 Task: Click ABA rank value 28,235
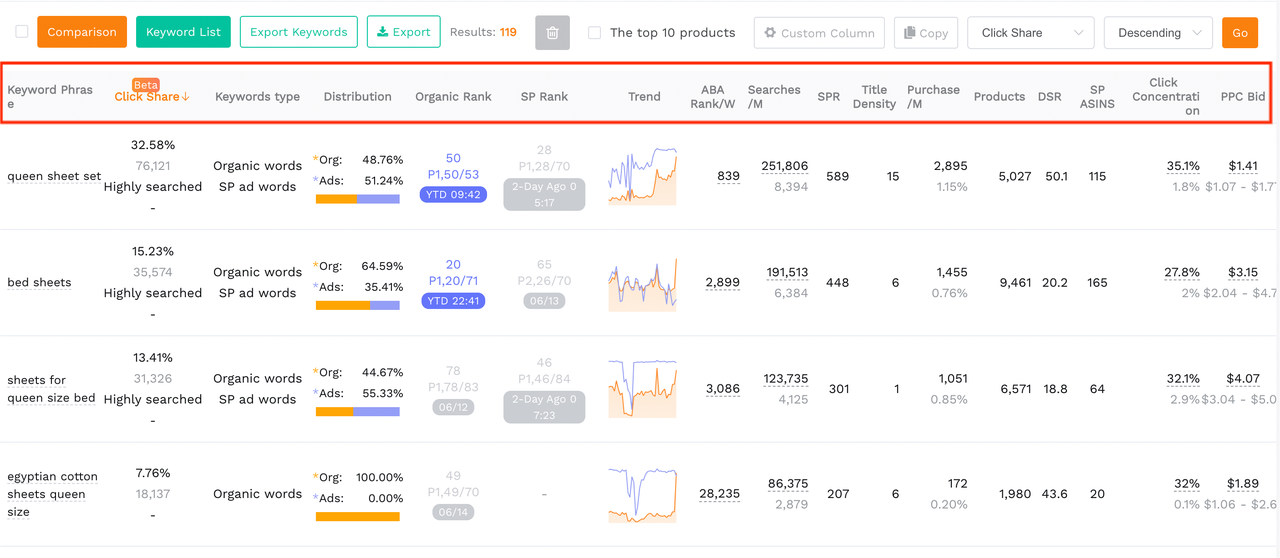pyautogui.click(x=719, y=494)
